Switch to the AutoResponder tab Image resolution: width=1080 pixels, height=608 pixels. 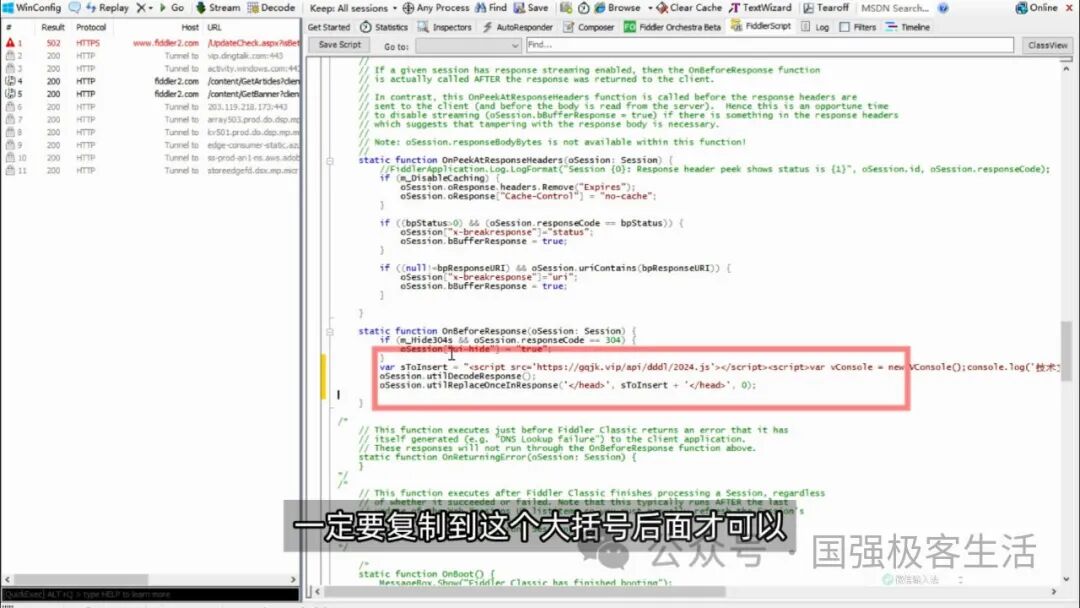click(x=517, y=28)
